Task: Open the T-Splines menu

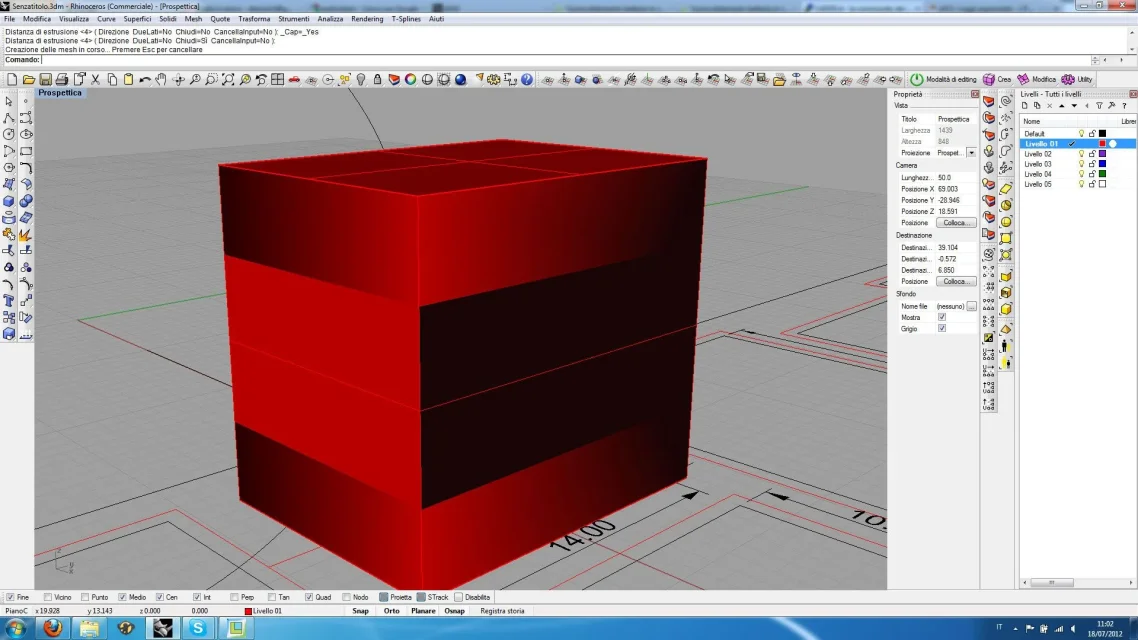Action: pyautogui.click(x=406, y=19)
